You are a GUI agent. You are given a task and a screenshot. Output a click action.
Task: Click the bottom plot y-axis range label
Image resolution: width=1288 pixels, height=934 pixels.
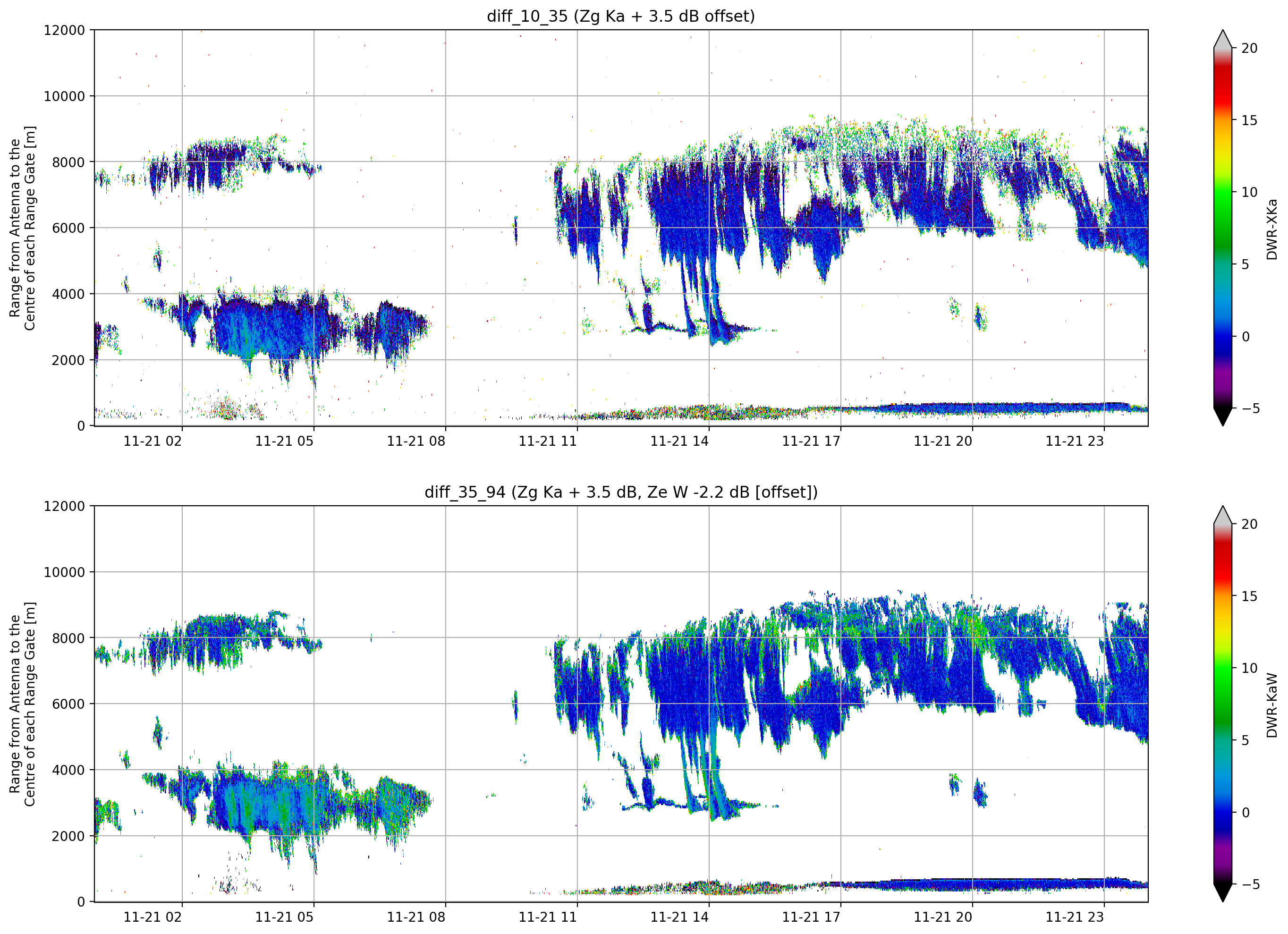22,704
